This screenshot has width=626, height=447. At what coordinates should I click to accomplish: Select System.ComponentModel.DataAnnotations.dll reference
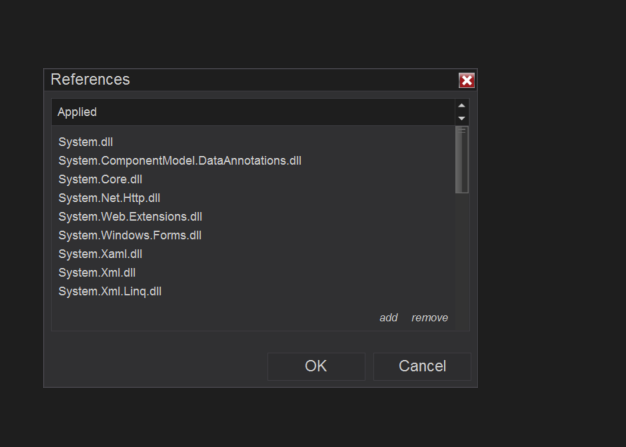[x=179, y=161]
